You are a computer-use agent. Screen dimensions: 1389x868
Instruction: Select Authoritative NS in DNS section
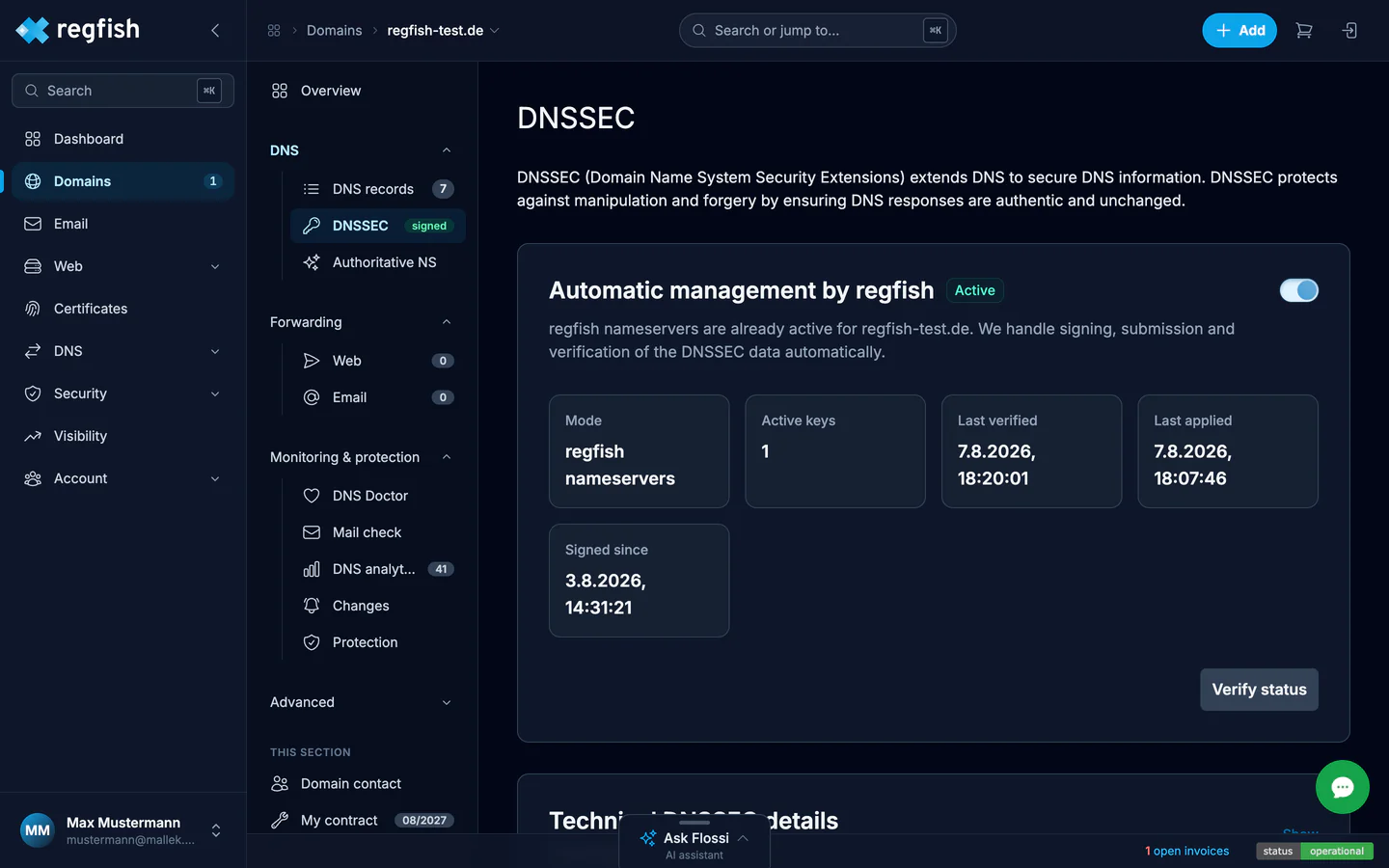pyautogui.click(x=378, y=262)
